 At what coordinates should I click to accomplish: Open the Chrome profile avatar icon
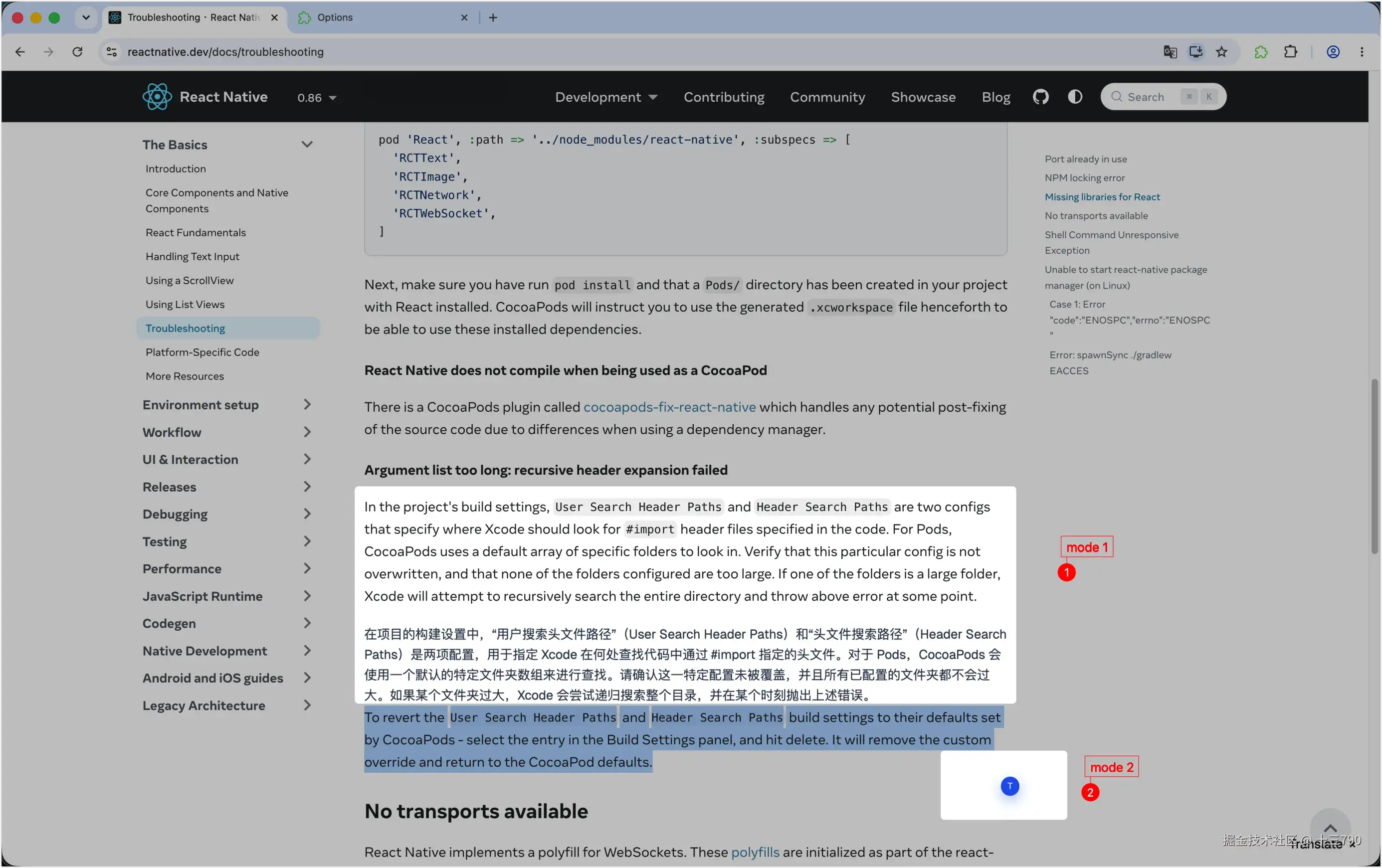click(x=1333, y=52)
